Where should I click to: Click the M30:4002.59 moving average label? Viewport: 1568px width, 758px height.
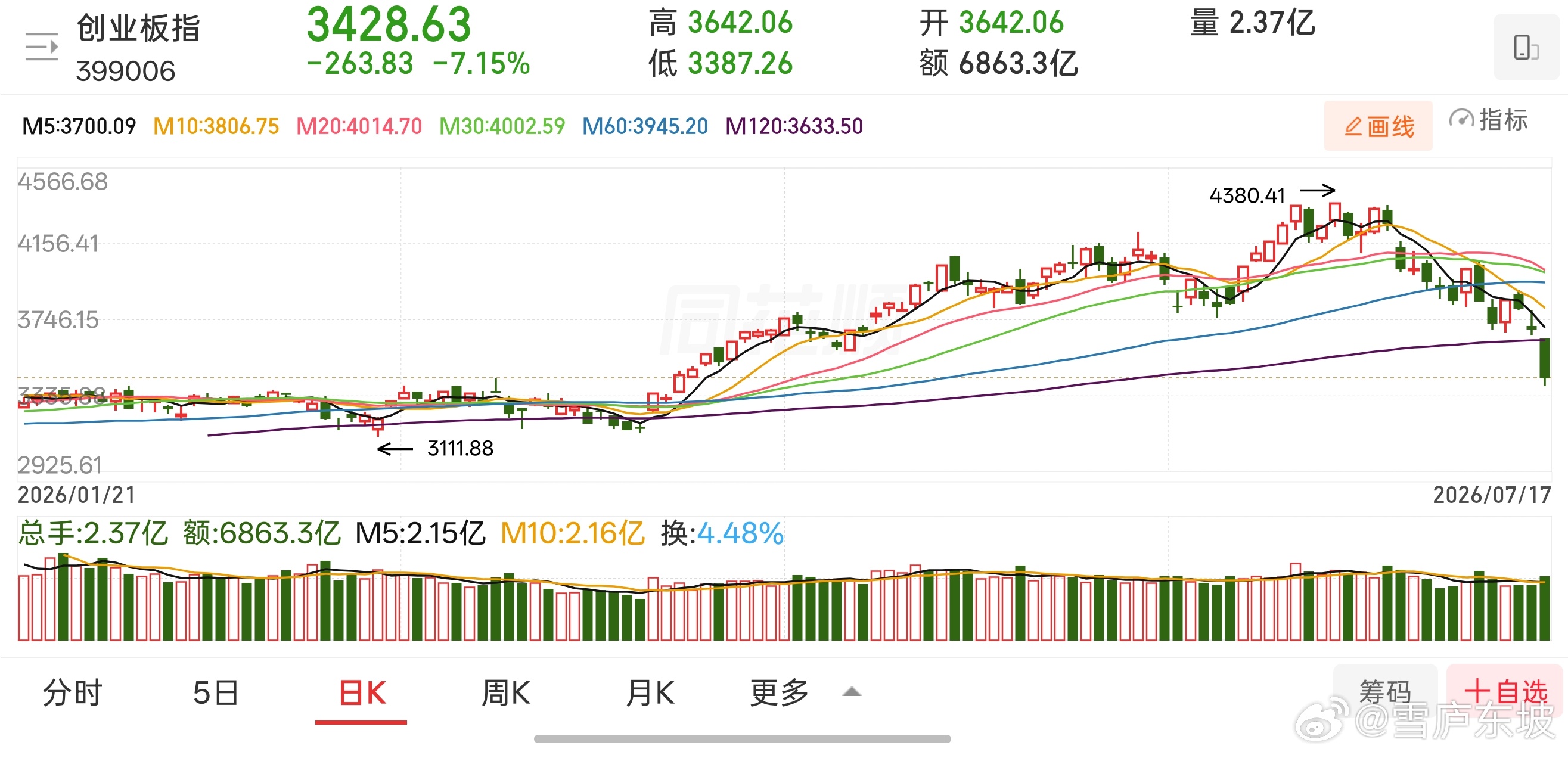point(502,127)
